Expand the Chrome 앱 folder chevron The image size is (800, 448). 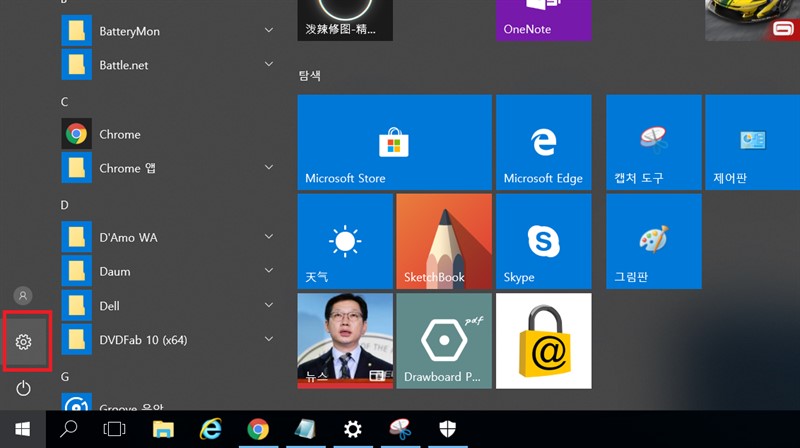click(x=269, y=167)
